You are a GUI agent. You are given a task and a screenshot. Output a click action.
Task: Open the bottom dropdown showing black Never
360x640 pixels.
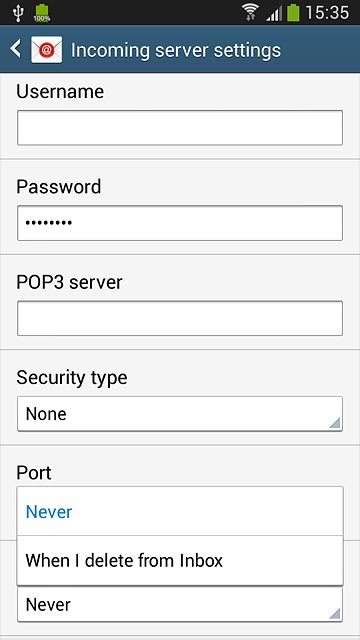coord(180,604)
